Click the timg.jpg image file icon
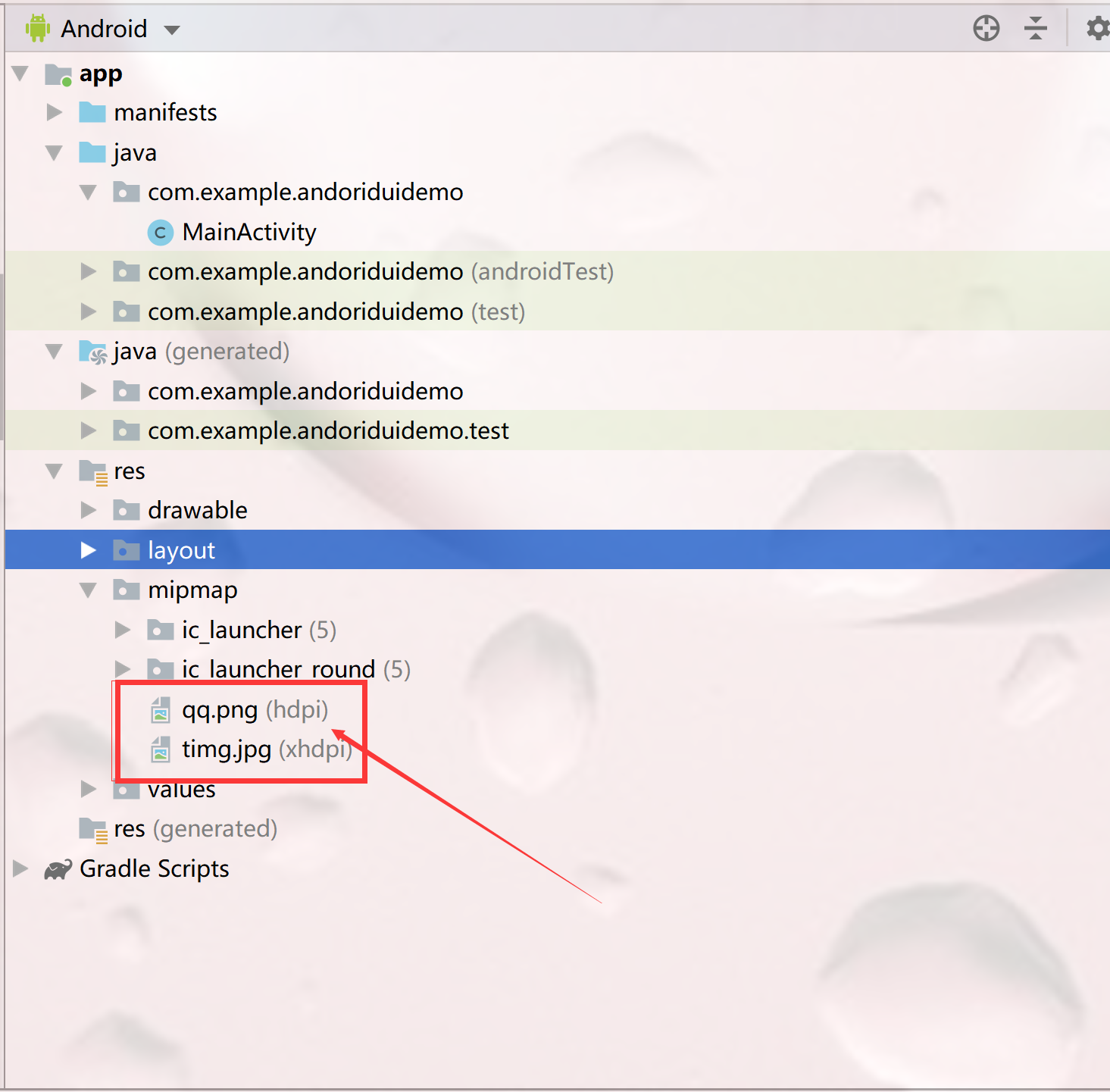The width and height of the screenshot is (1110, 1092). click(160, 749)
